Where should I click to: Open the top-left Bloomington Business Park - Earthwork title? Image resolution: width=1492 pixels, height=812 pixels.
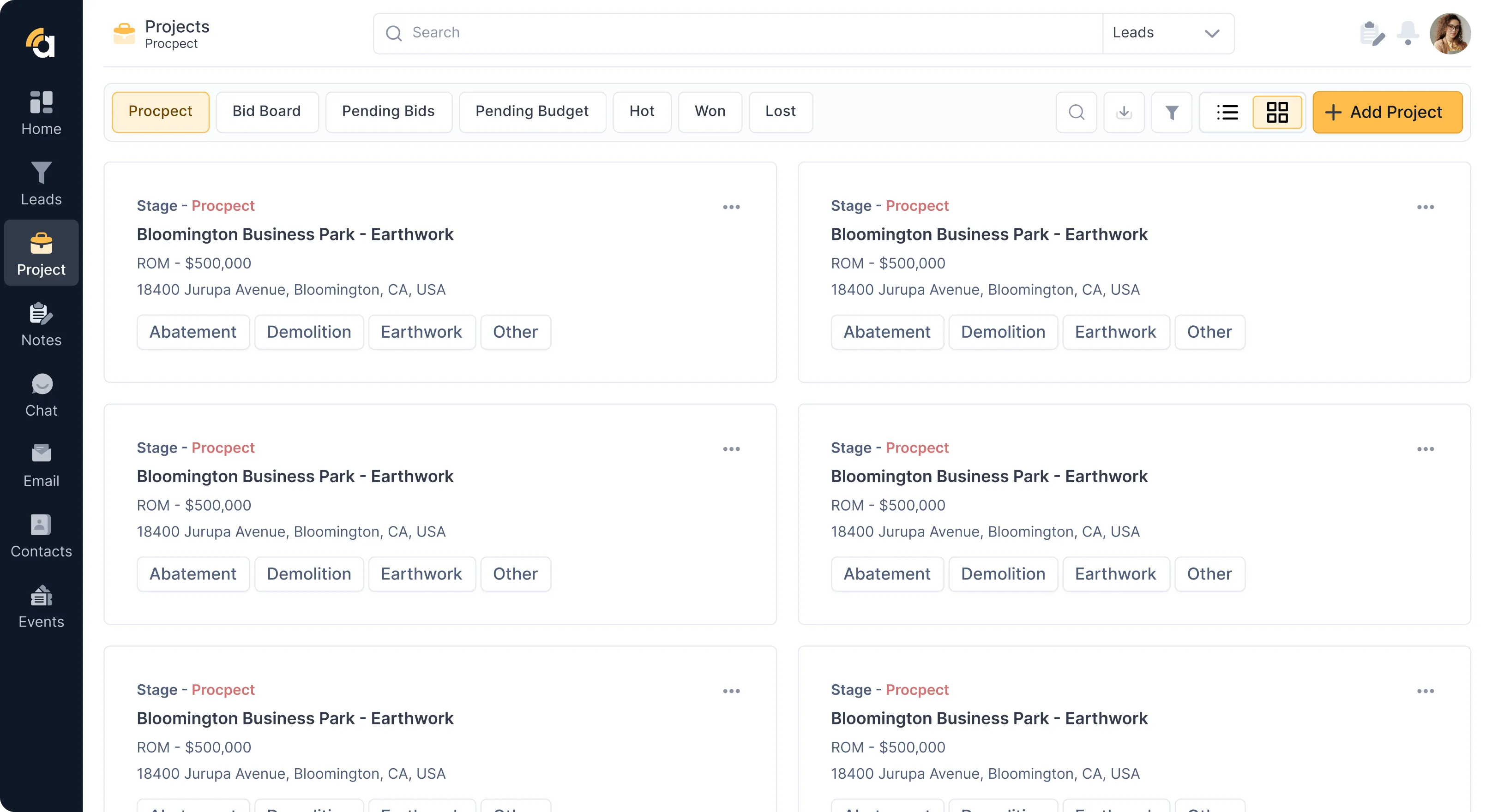coord(295,234)
